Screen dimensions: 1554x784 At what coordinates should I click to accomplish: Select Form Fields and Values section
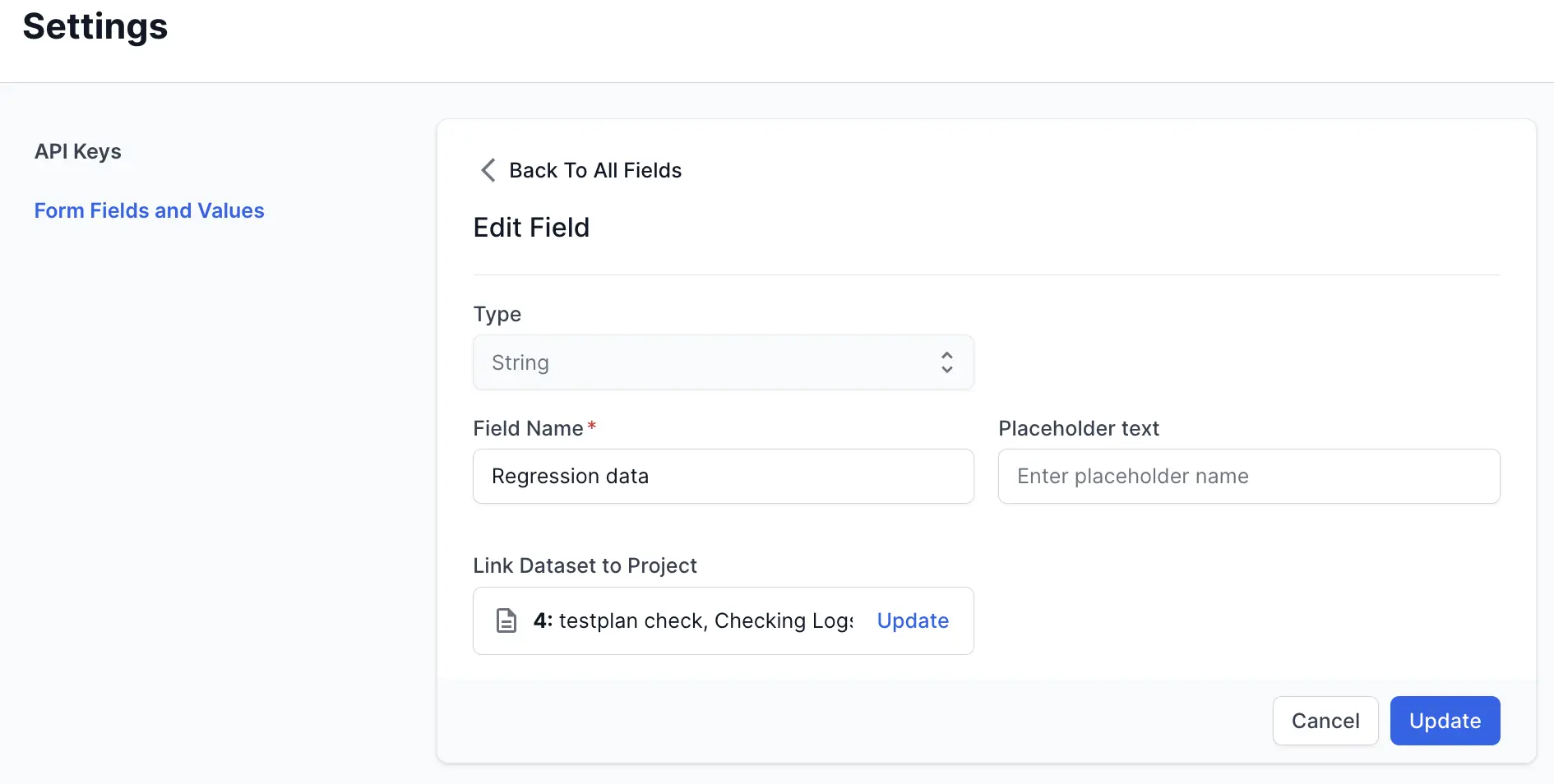149,210
